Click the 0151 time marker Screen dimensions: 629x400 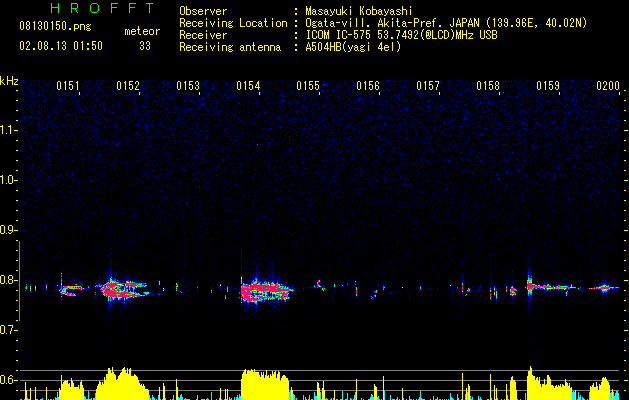[67, 86]
